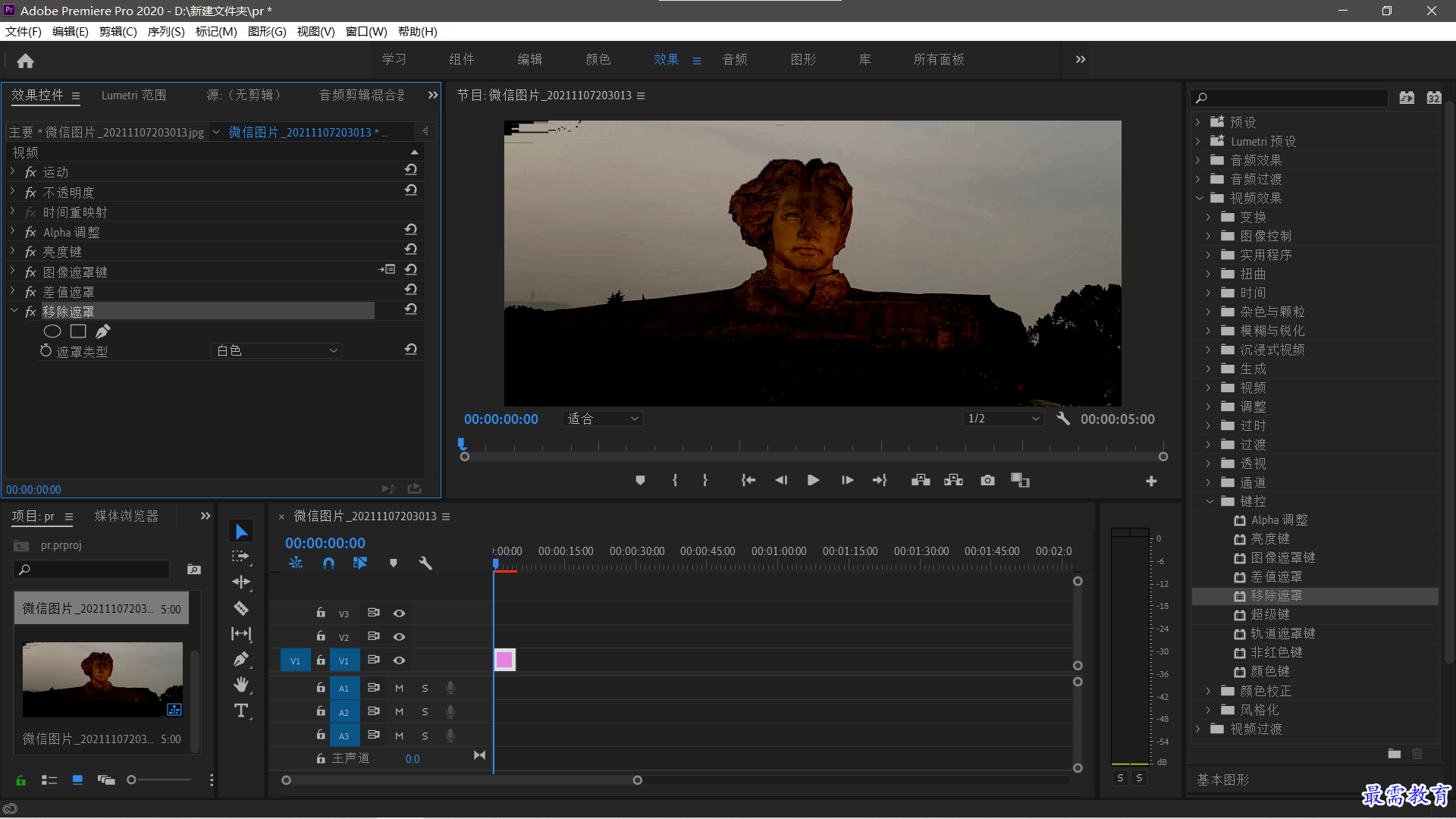Expand the 颜色校正 folder
Screen dimensions: 1456x819
[1209, 691]
